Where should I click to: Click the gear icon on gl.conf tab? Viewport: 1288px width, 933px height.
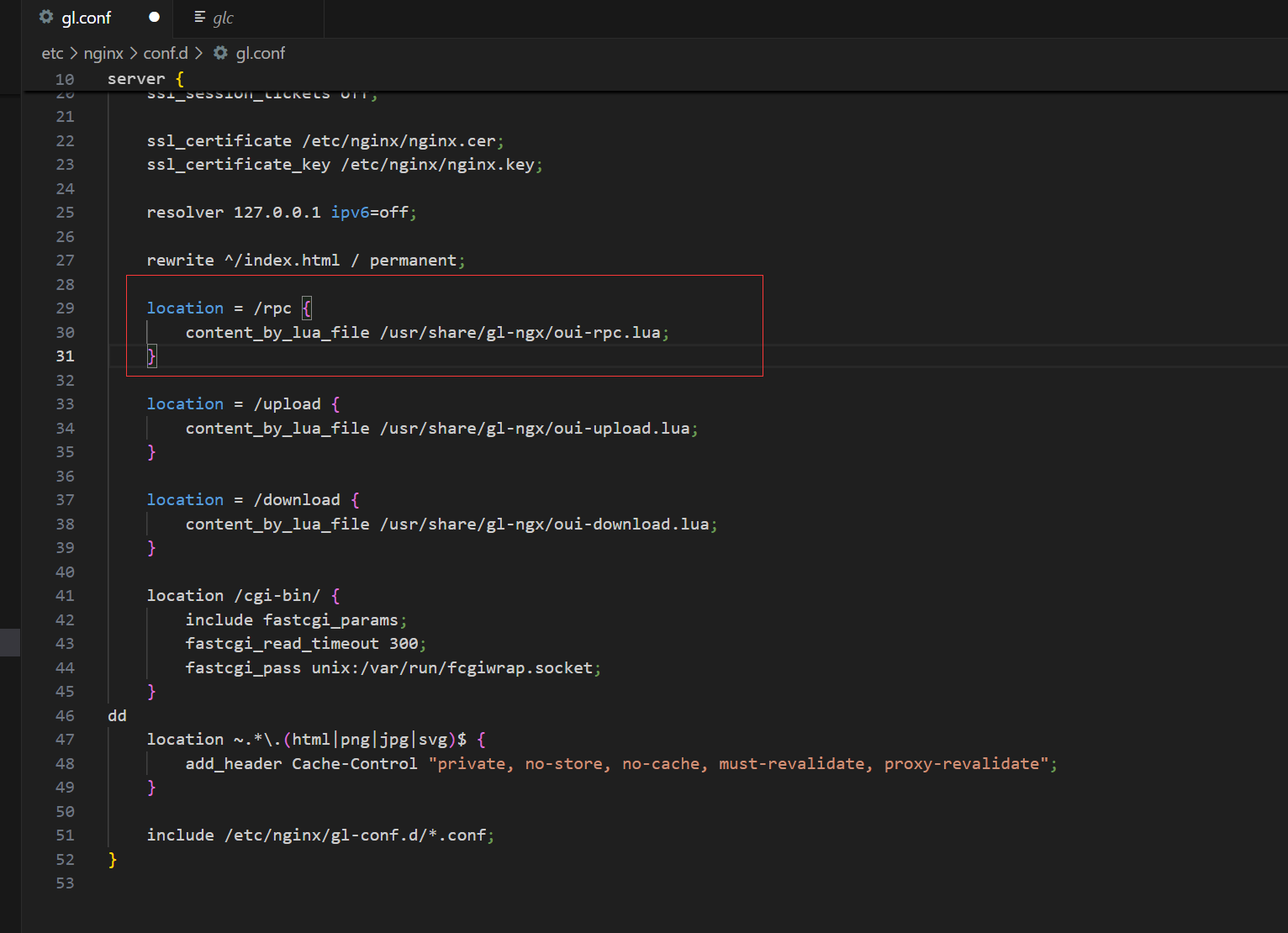(x=46, y=17)
